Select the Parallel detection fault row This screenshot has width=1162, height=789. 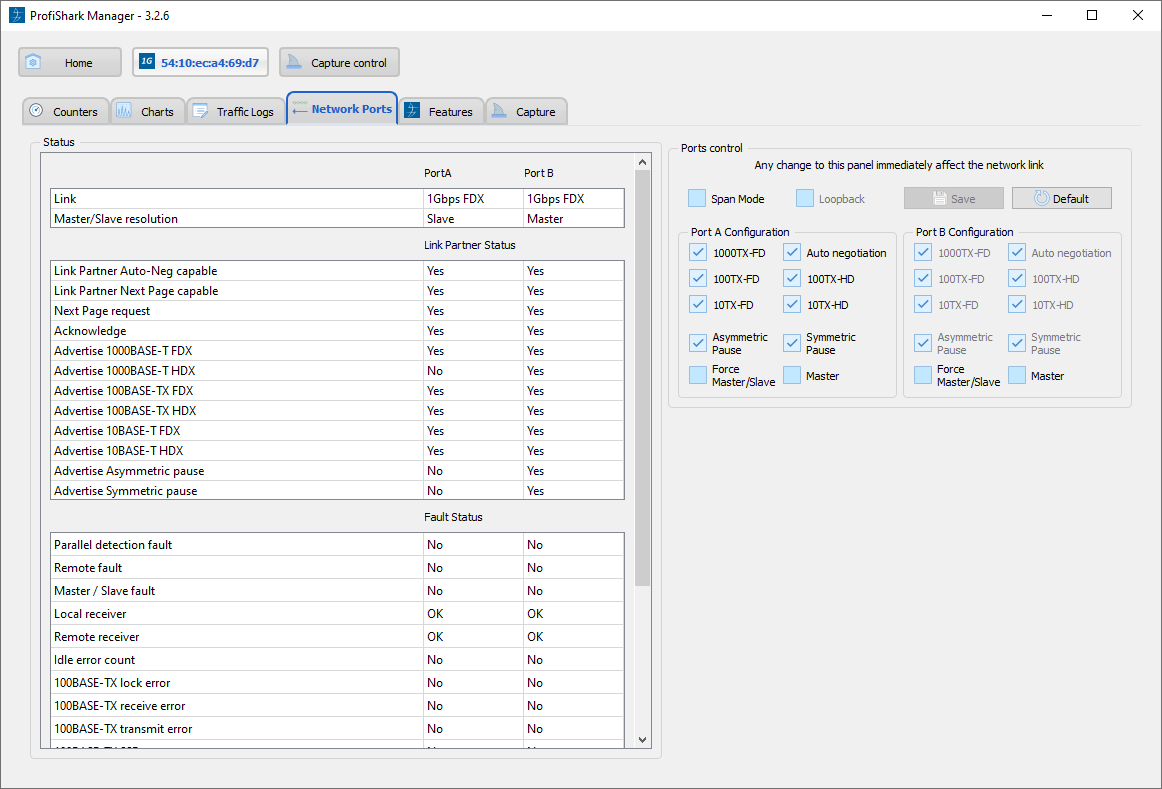click(x=337, y=545)
